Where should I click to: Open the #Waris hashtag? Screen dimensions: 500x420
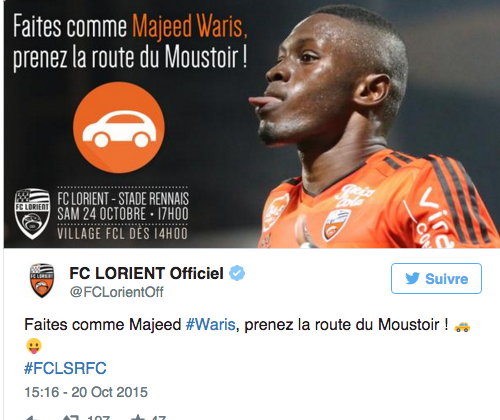coord(211,324)
